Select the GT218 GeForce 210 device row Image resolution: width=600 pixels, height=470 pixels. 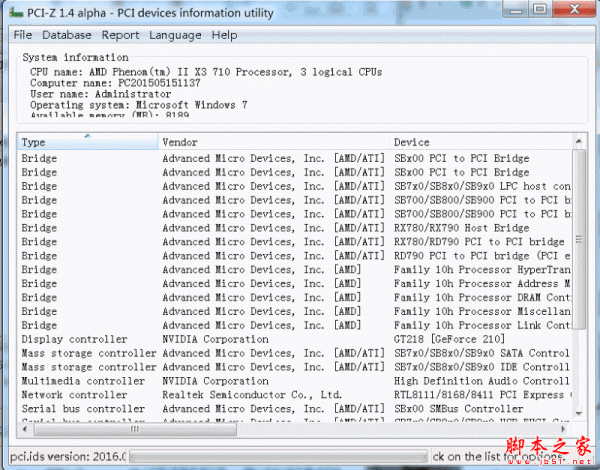click(x=295, y=339)
